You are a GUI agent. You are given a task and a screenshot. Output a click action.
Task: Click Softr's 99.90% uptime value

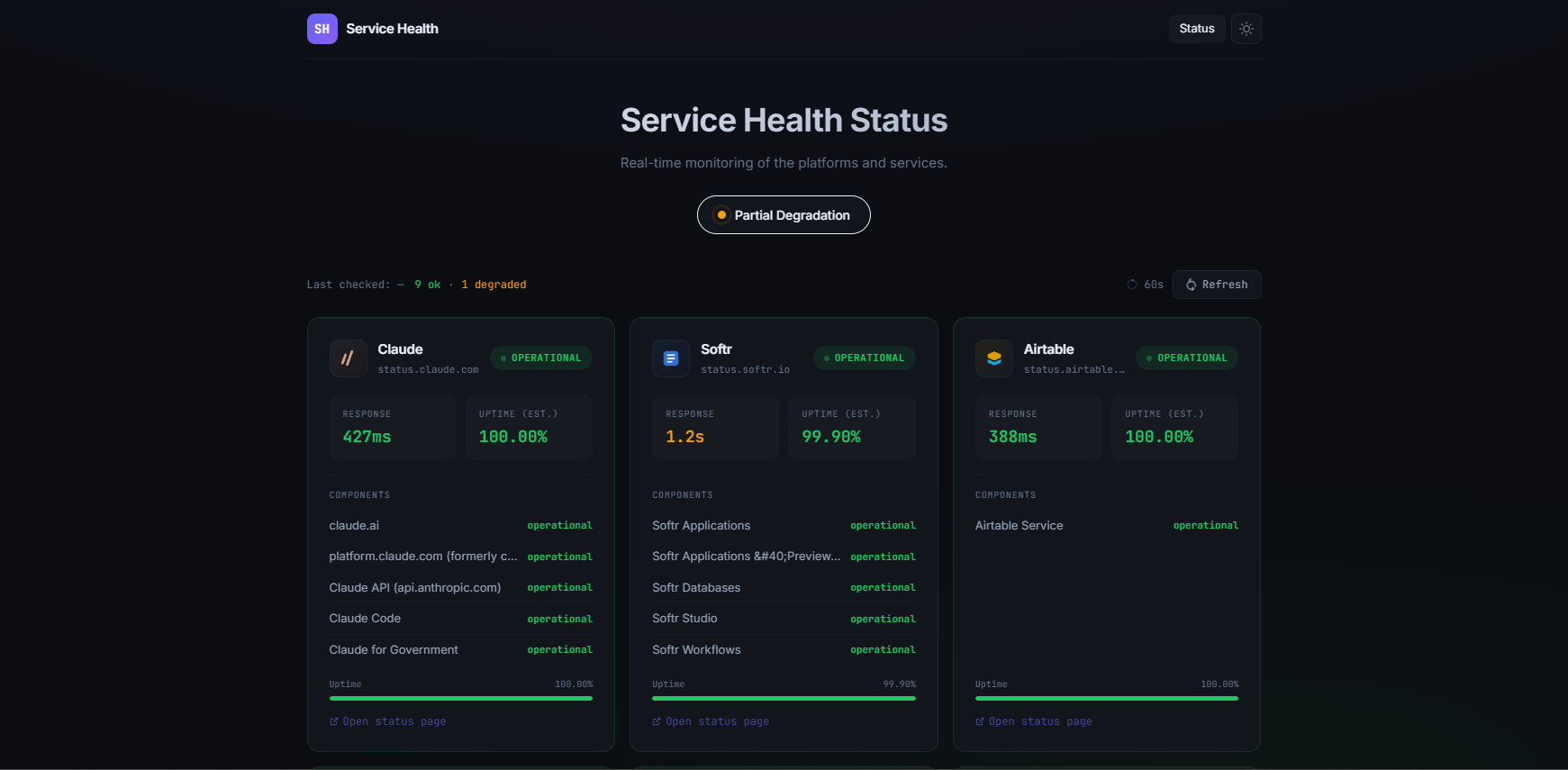tap(831, 437)
